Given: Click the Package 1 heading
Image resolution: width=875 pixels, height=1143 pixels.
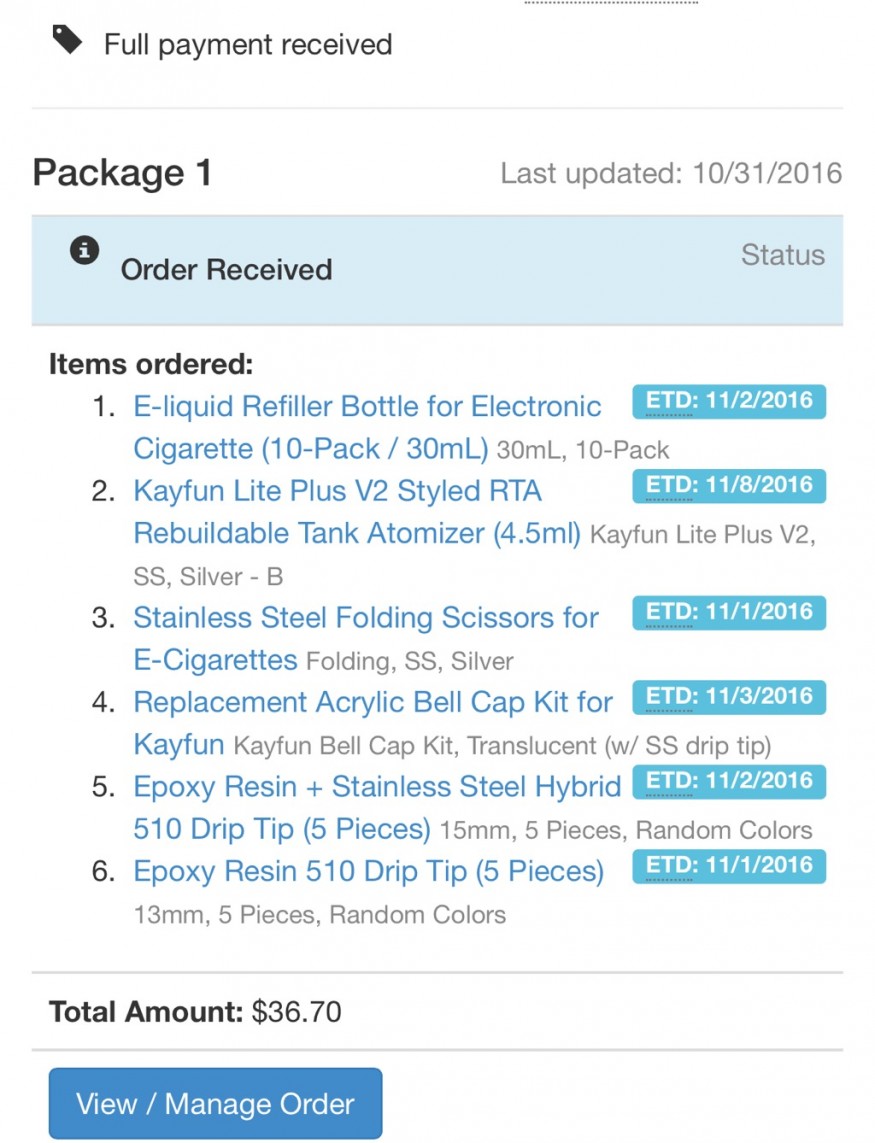Looking at the screenshot, I should coord(122,173).
